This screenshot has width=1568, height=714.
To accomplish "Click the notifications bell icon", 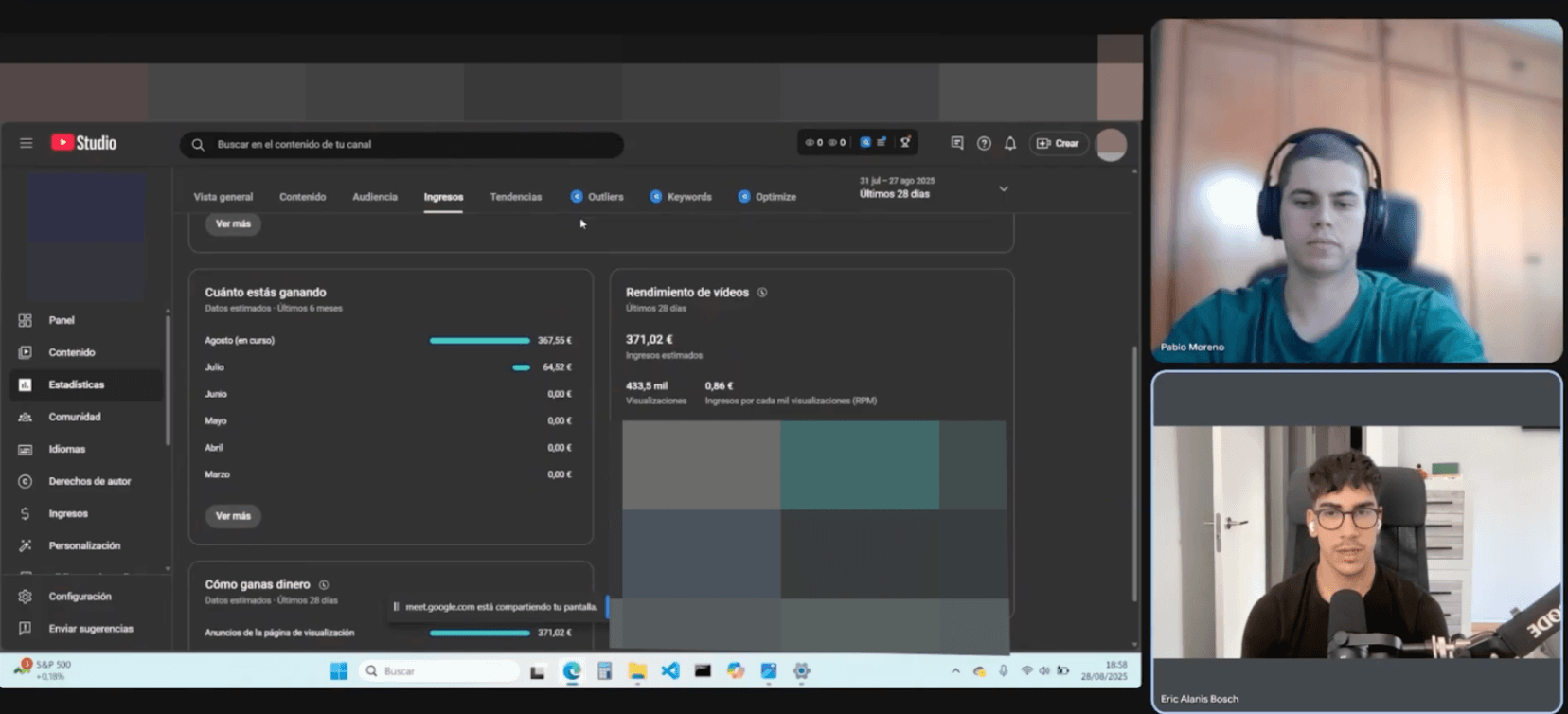I will 1010,143.
